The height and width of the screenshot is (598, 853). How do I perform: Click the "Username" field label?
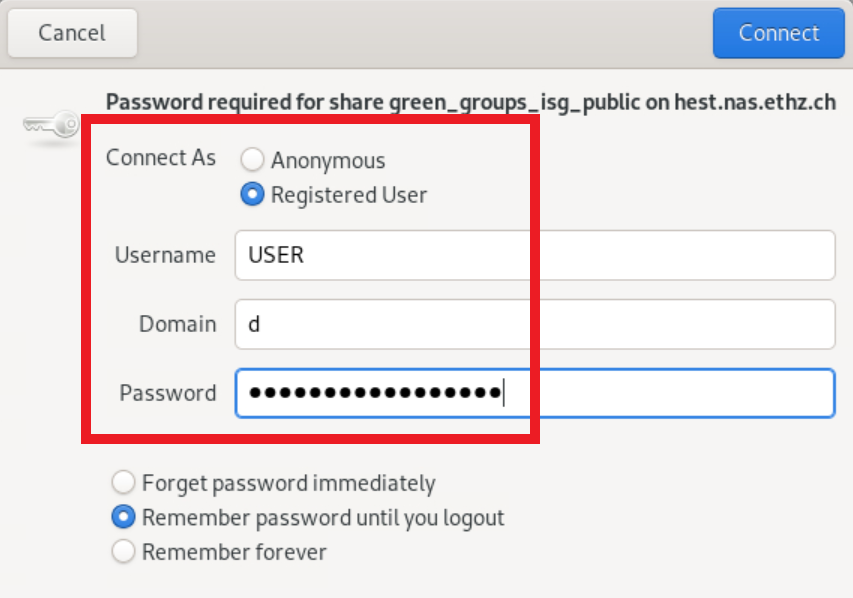pyautogui.click(x=165, y=255)
